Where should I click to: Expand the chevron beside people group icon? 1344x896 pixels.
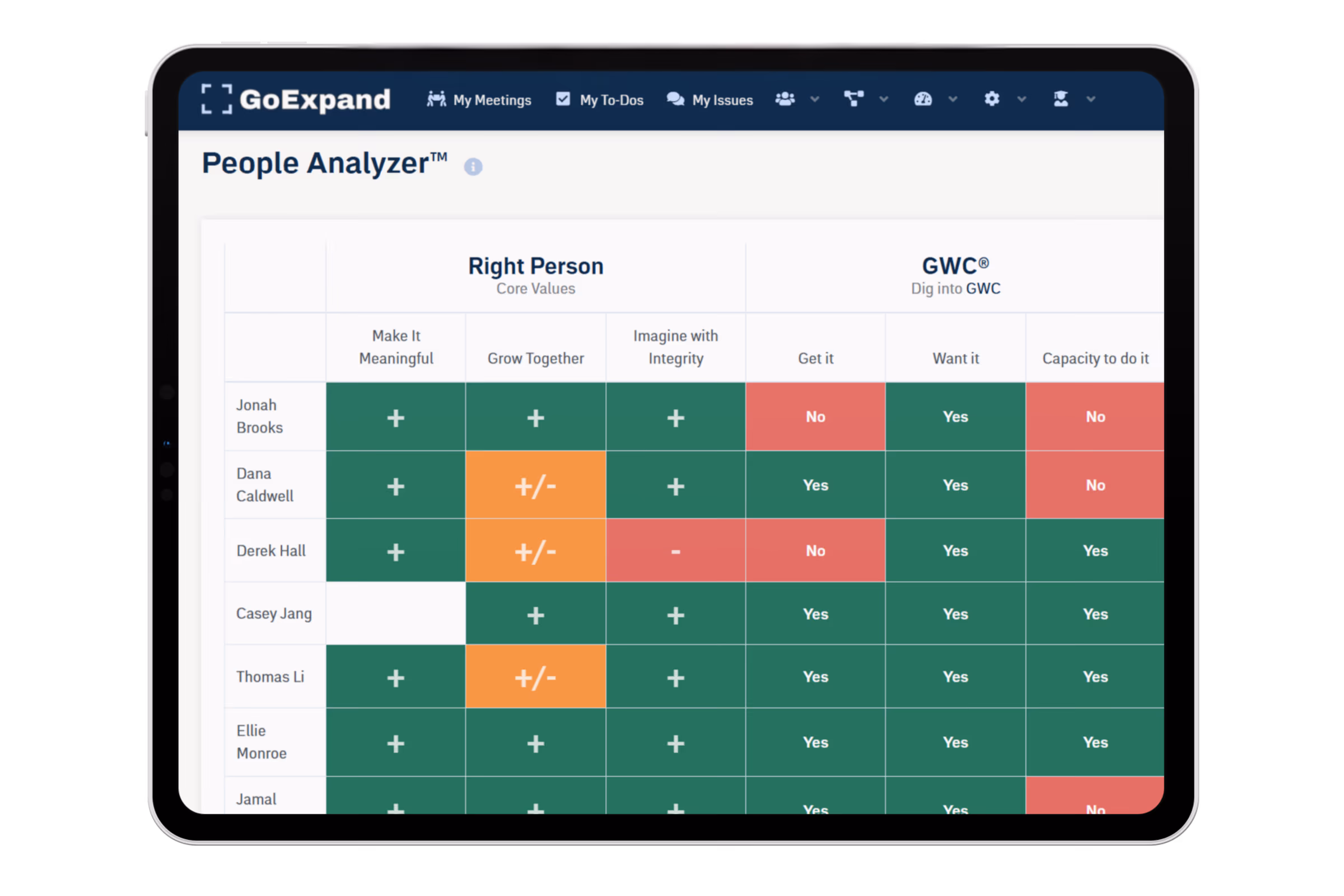tap(815, 100)
